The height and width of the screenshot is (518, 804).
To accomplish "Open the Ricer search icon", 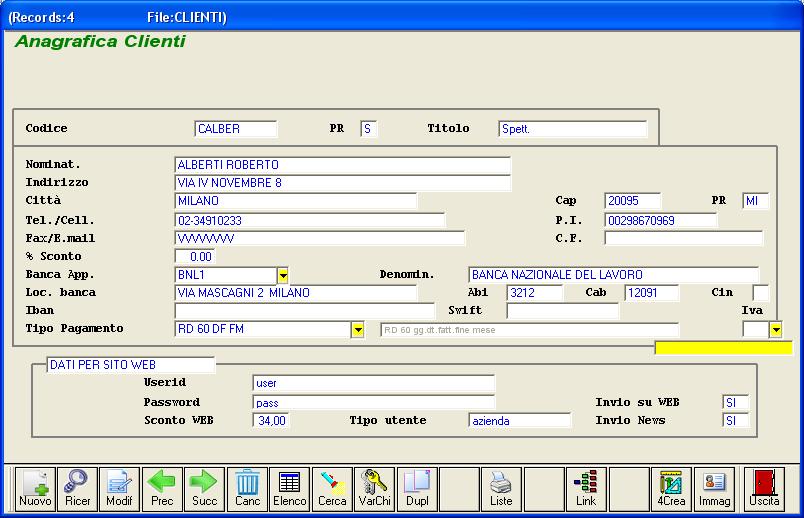I will point(77,489).
